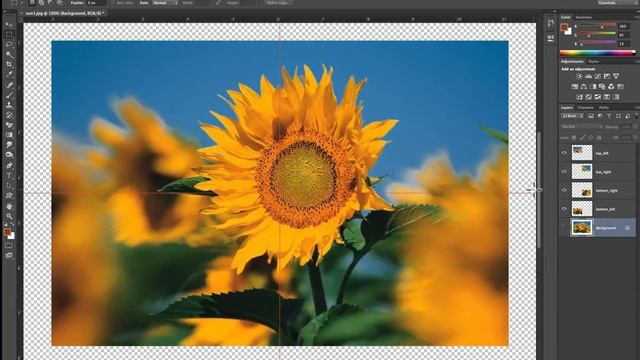Click the red channel value field
The width and height of the screenshot is (640, 360).
(x=623, y=26)
